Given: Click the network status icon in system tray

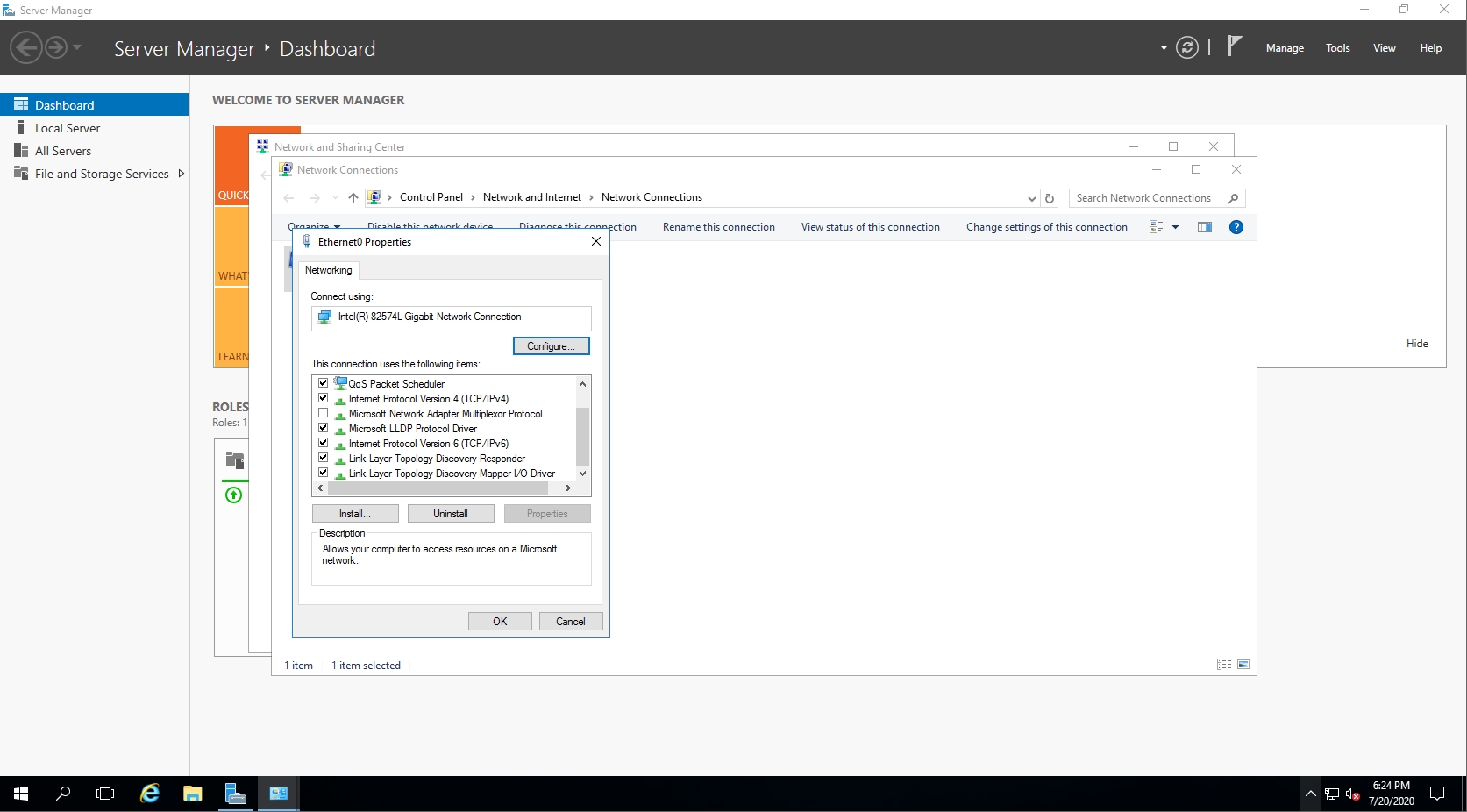Looking at the screenshot, I should [x=1331, y=794].
